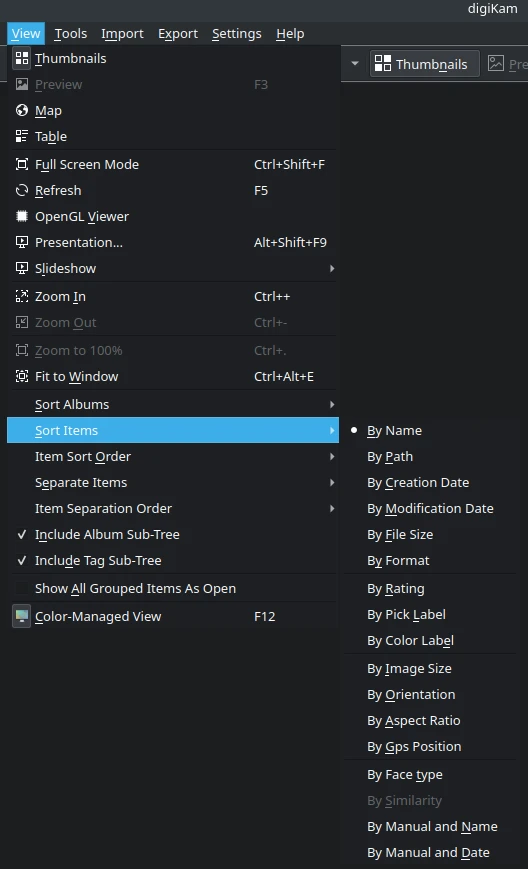The height and width of the screenshot is (869, 528).
Task: Choose By Manual and Date option
Action: point(428,853)
